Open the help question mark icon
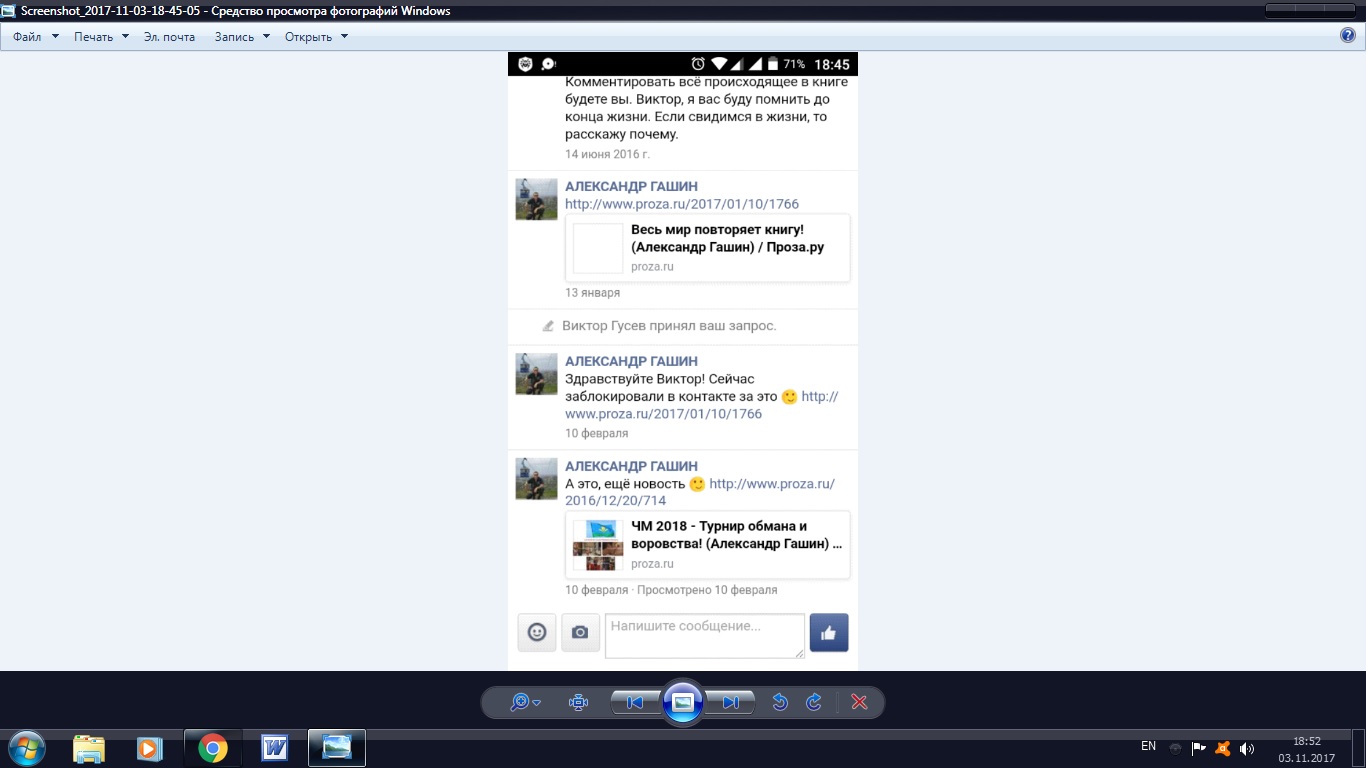Screen dimensions: 1366x768 1348,36
